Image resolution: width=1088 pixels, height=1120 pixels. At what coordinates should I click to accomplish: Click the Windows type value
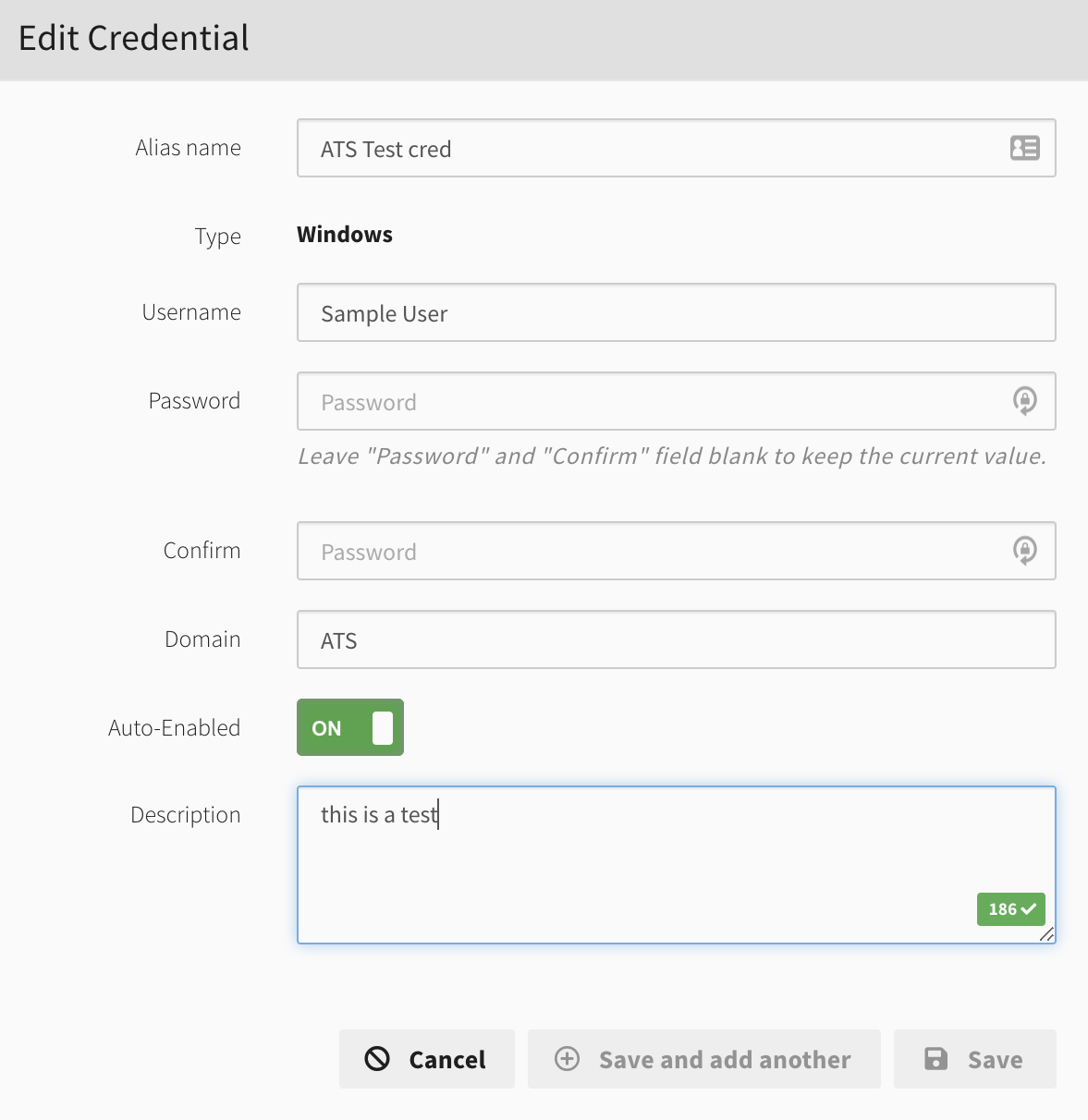pos(345,235)
